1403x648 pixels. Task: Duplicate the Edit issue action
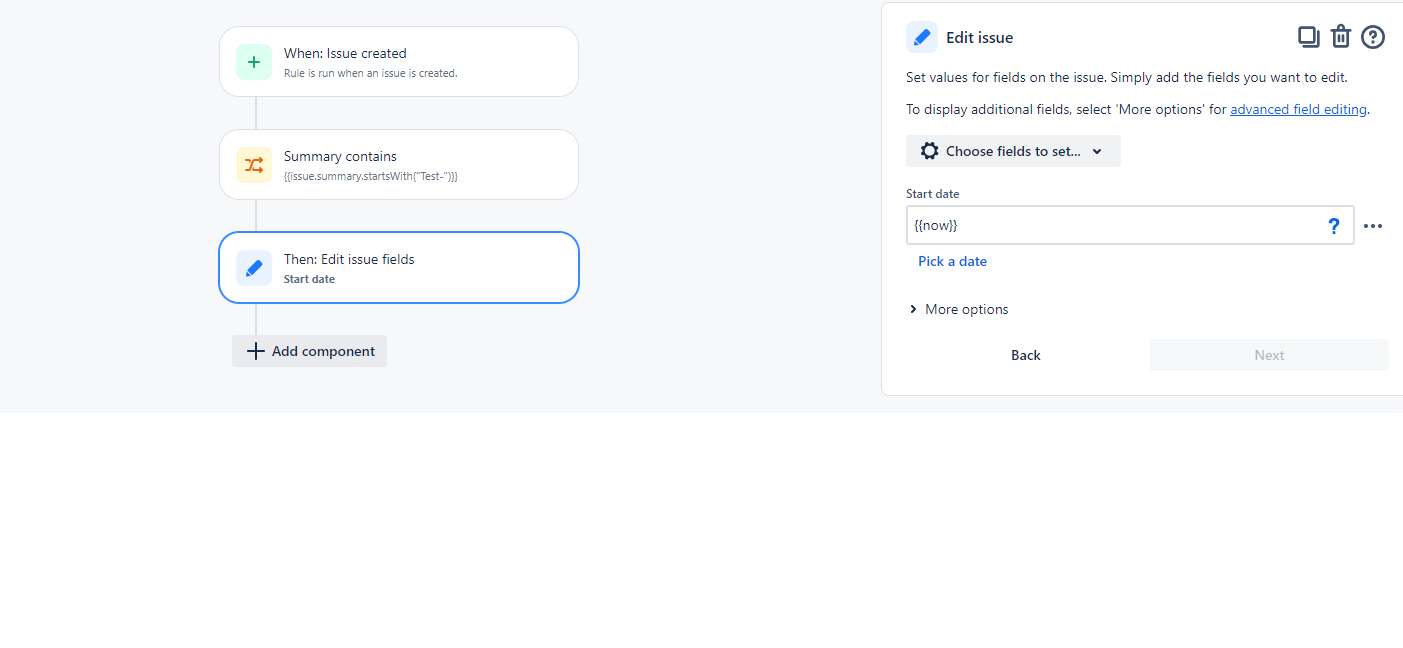pos(1309,36)
